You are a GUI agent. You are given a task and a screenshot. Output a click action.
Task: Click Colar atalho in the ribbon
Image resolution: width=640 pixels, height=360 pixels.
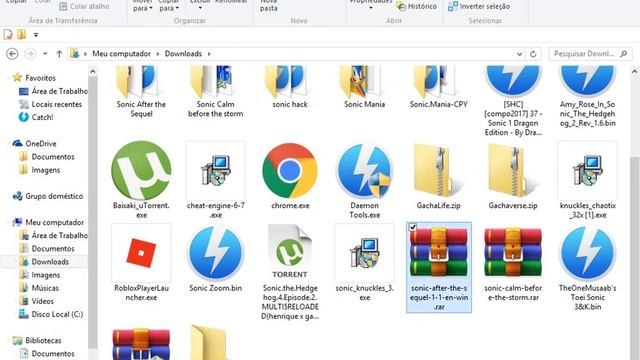[x=84, y=7]
